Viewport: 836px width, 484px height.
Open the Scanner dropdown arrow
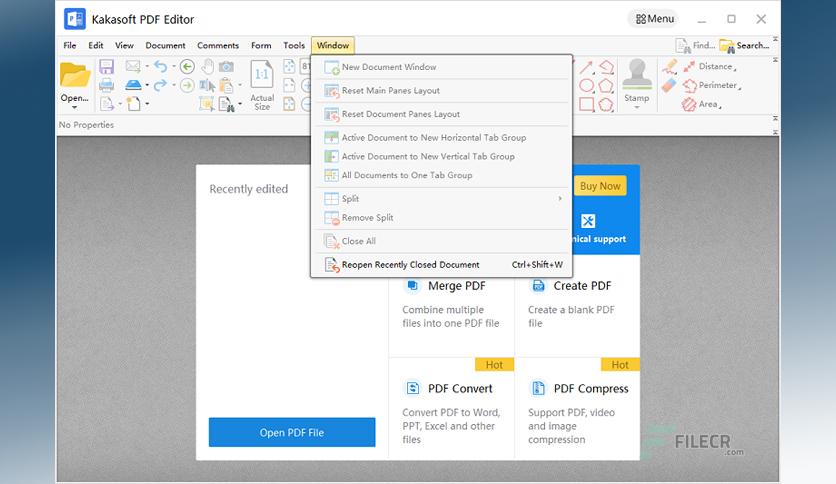coord(147,85)
